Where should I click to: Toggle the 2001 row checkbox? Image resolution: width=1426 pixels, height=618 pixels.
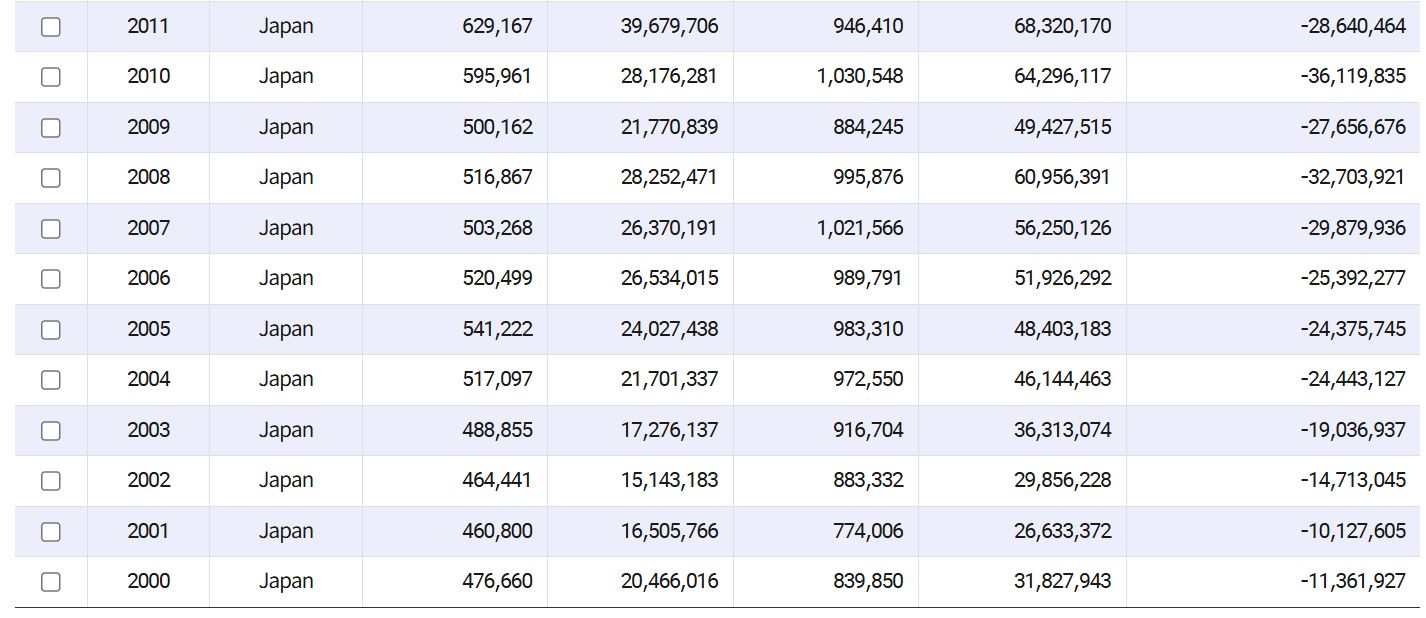pos(51,532)
